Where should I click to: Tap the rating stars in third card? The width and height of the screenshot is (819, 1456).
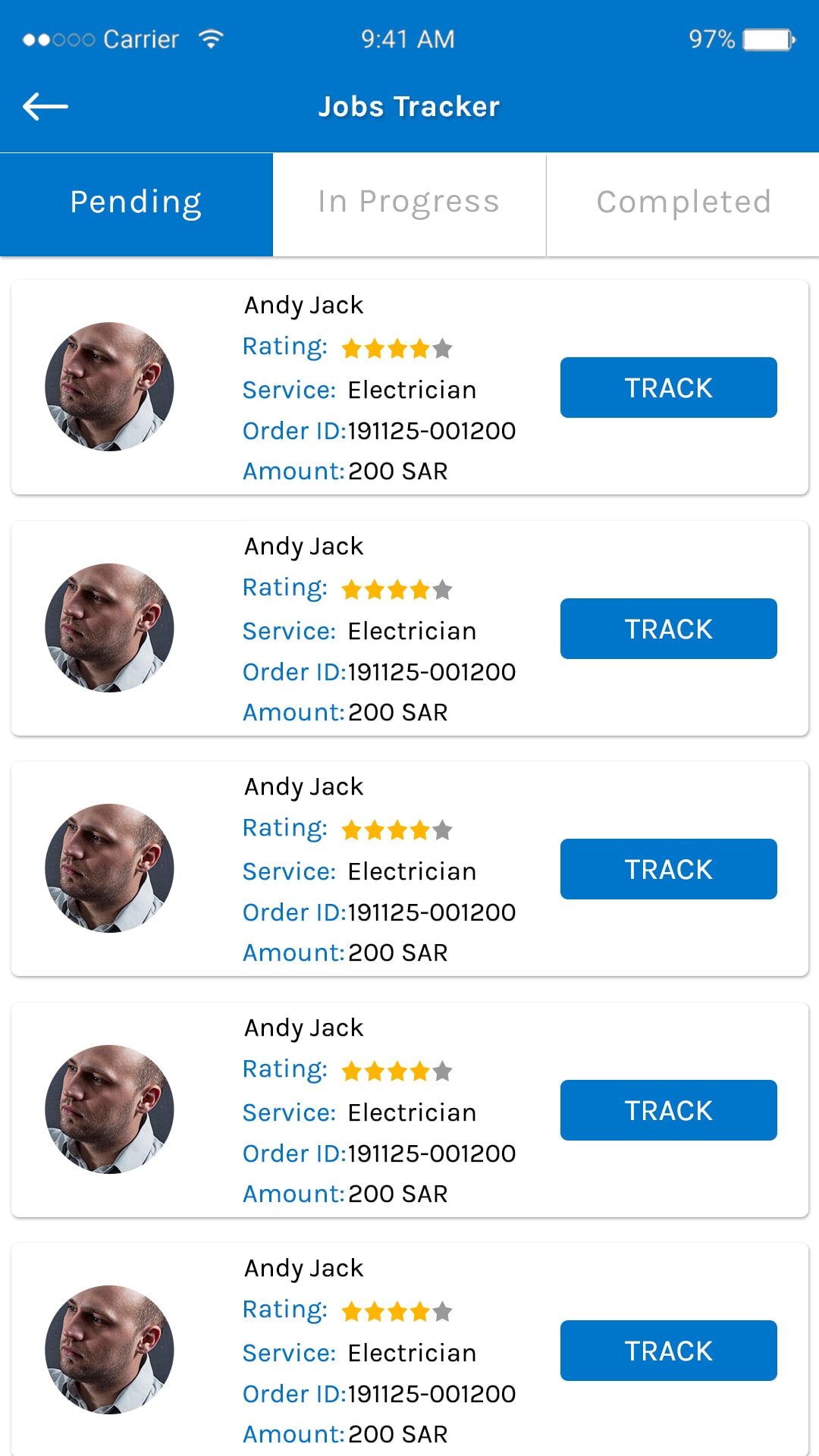coord(397,830)
